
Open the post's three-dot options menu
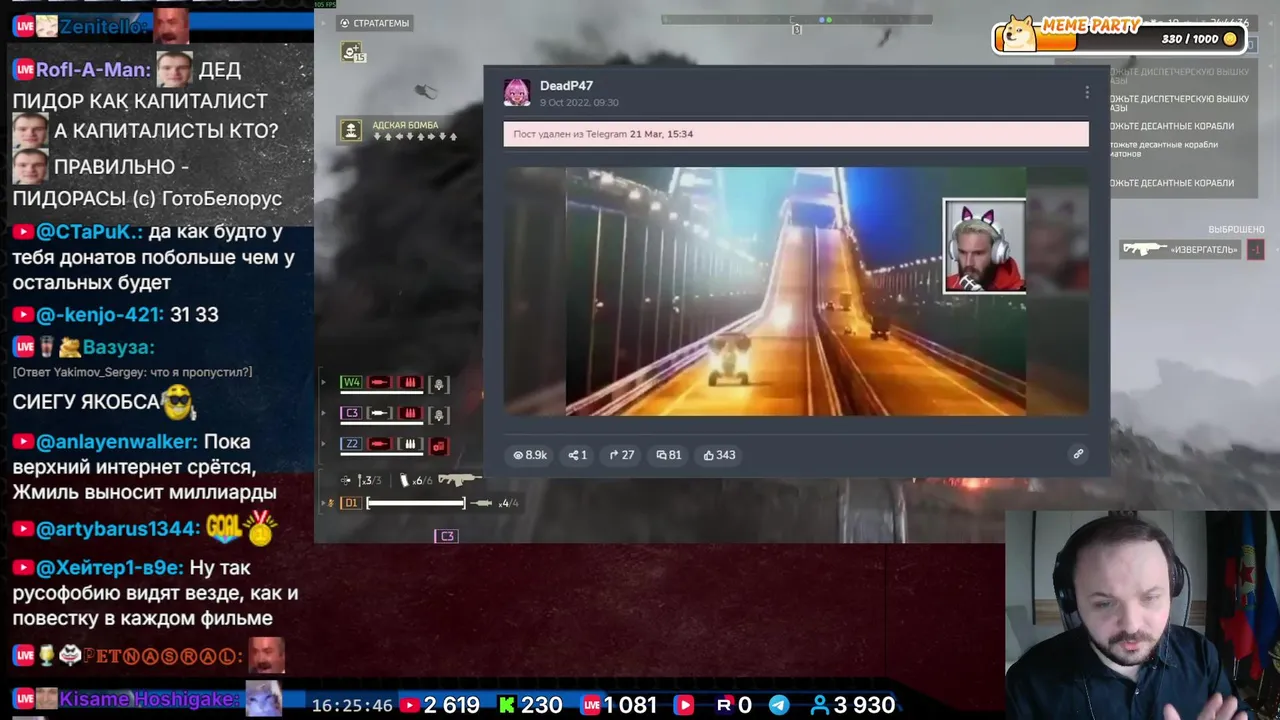1087,92
